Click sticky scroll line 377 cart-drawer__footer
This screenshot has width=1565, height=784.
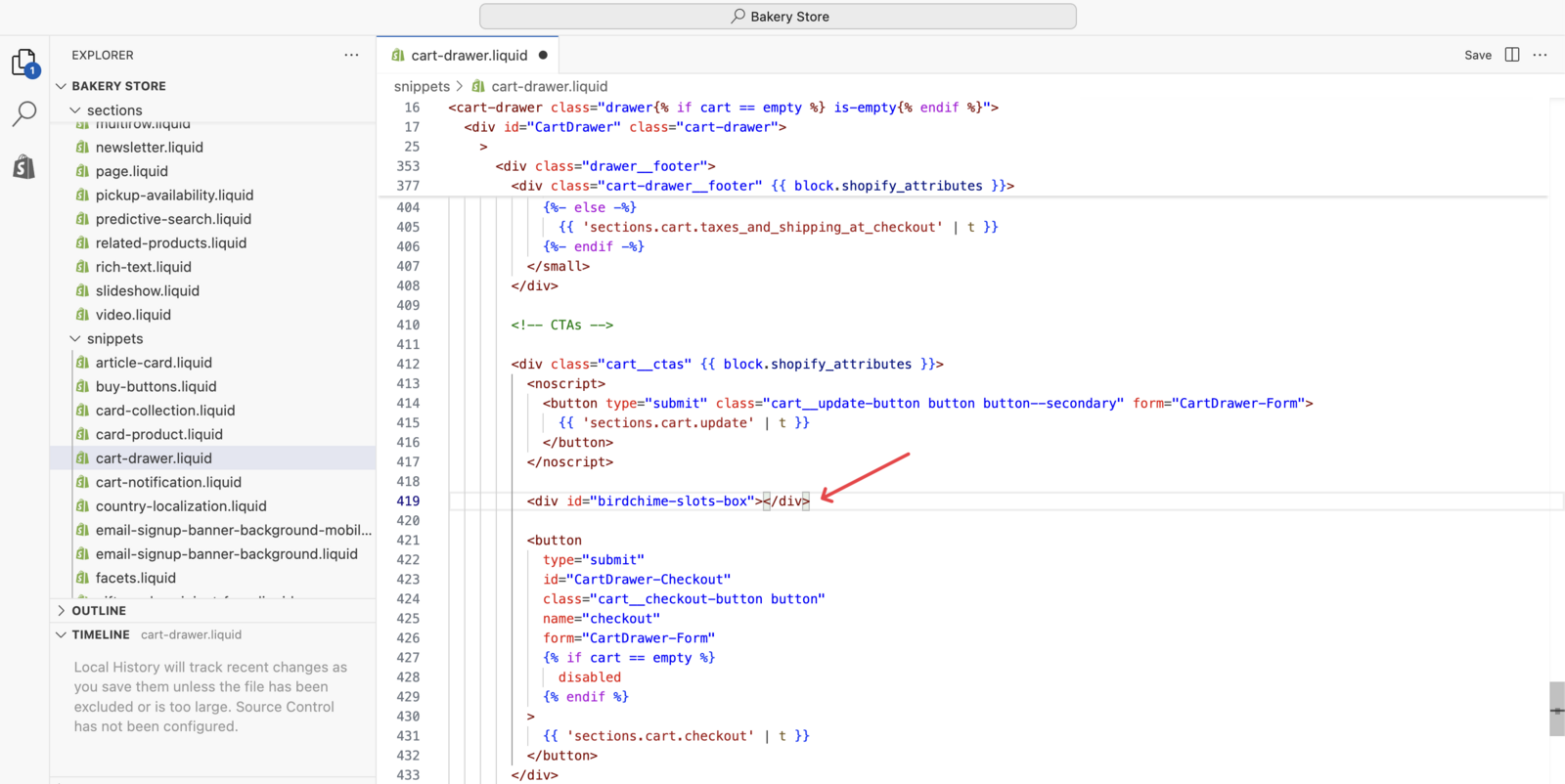click(x=762, y=186)
